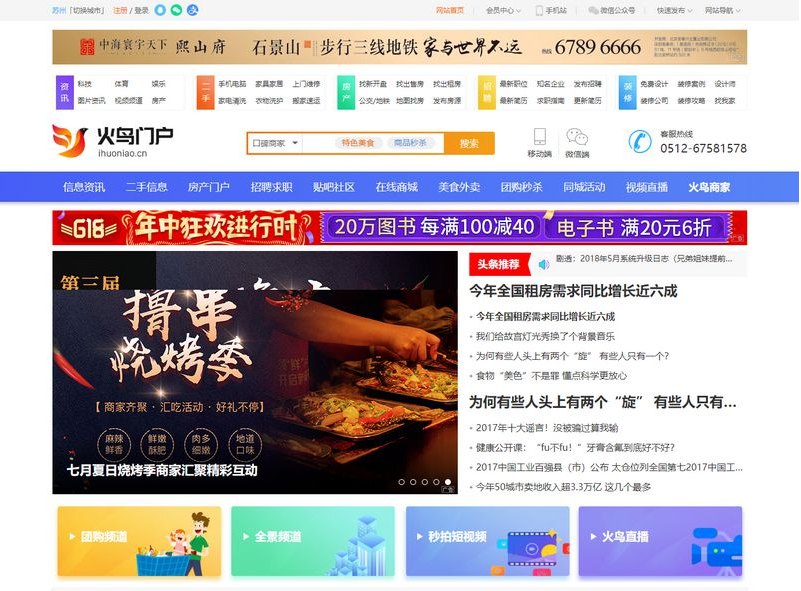Click into the search input field
Viewport: 801px width, 591px height.
click(x=372, y=143)
